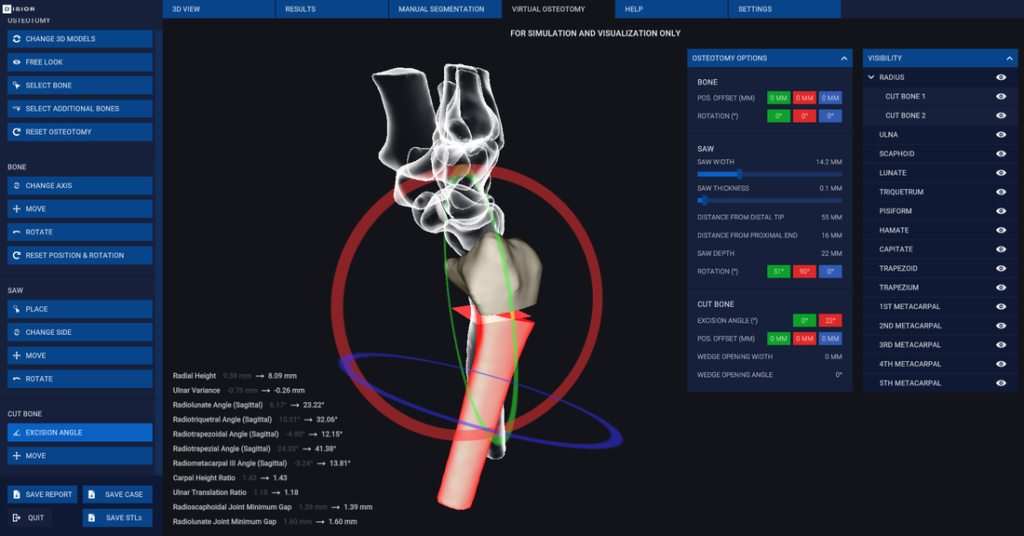Click the Disior logo

pyautogui.click(x=19, y=9)
